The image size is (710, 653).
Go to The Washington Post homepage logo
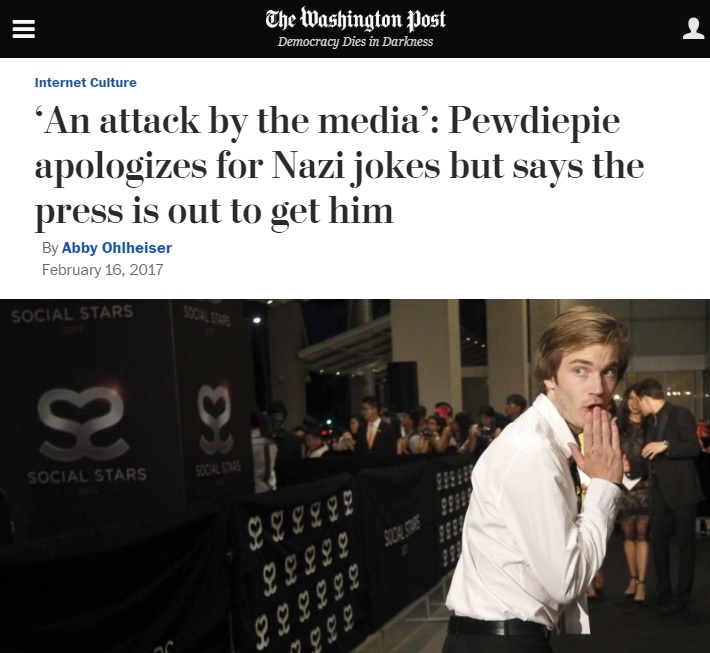coord(355,19)
